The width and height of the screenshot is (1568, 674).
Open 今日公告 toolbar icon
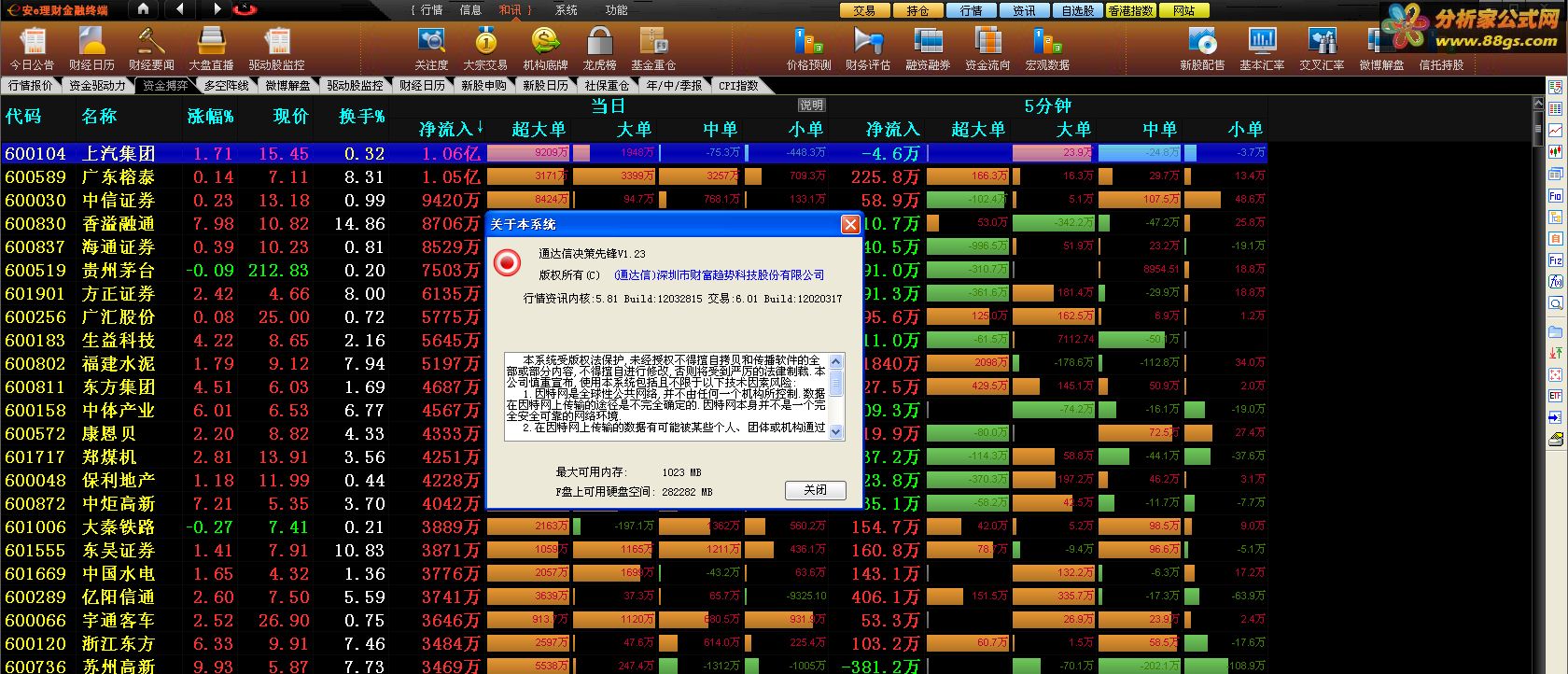(33, 49)
